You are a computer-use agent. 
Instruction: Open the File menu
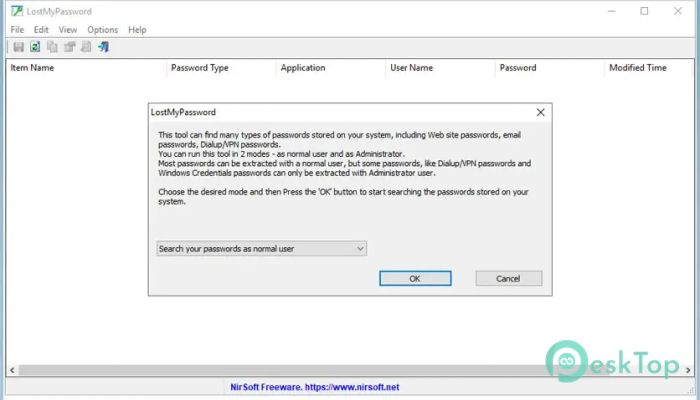17,30
